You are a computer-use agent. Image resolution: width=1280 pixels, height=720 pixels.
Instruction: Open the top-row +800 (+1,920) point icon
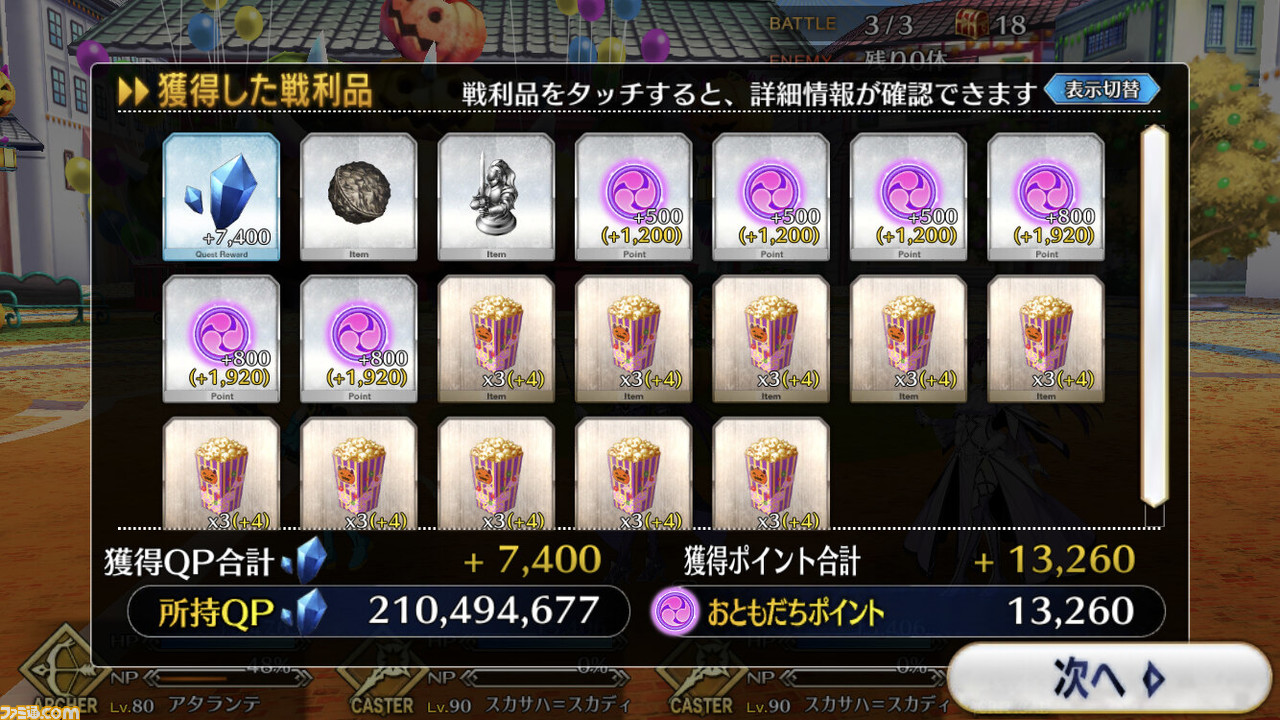(1046, 197)
